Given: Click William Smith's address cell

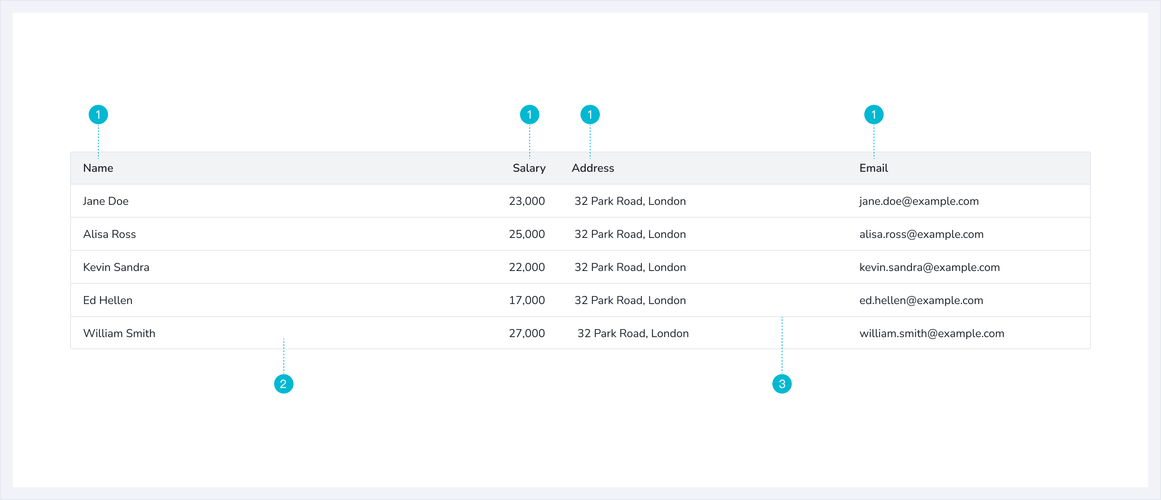Looking at the screenshot, I should pos(633,333).
